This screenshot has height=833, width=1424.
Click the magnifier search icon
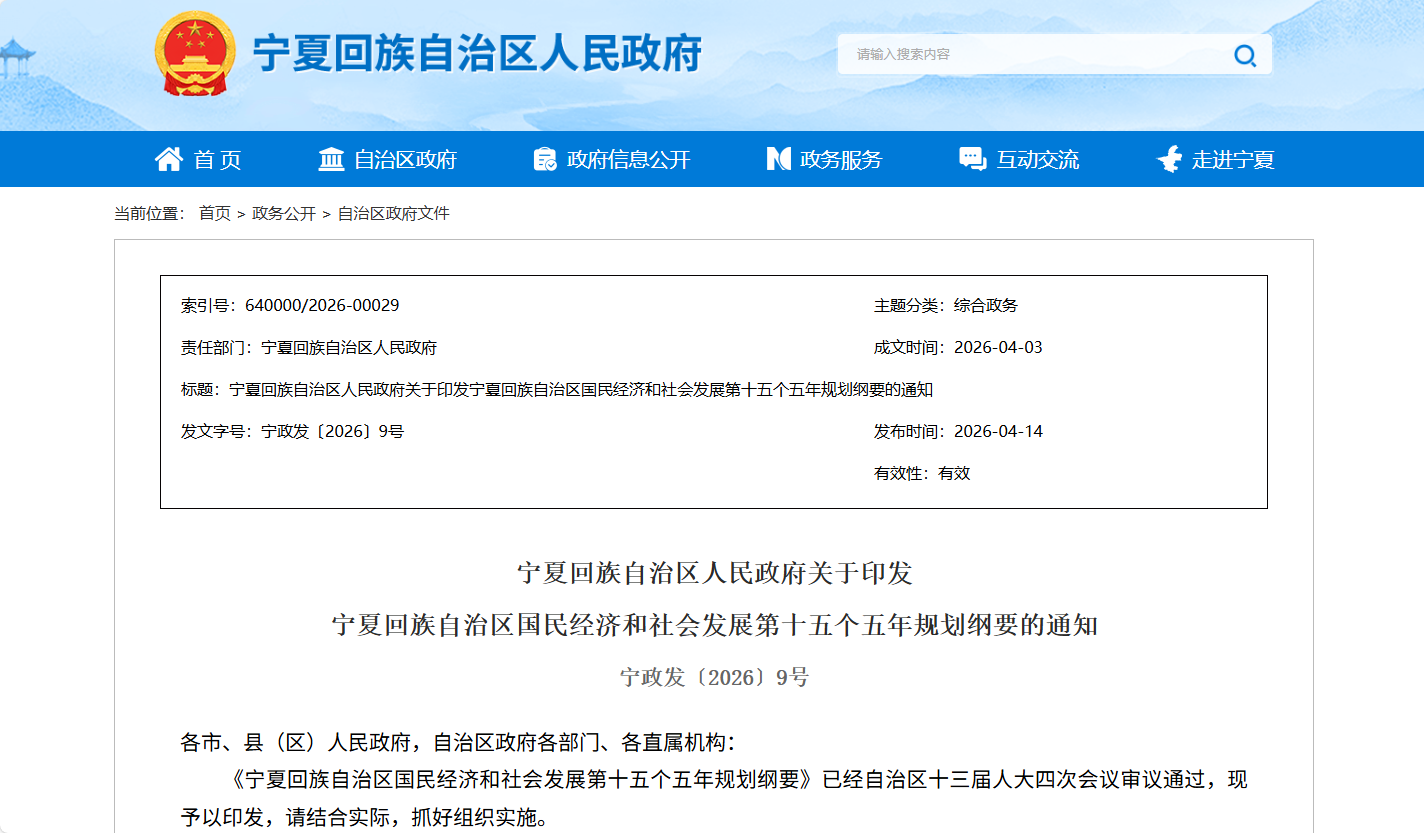tap(1245, 55)
